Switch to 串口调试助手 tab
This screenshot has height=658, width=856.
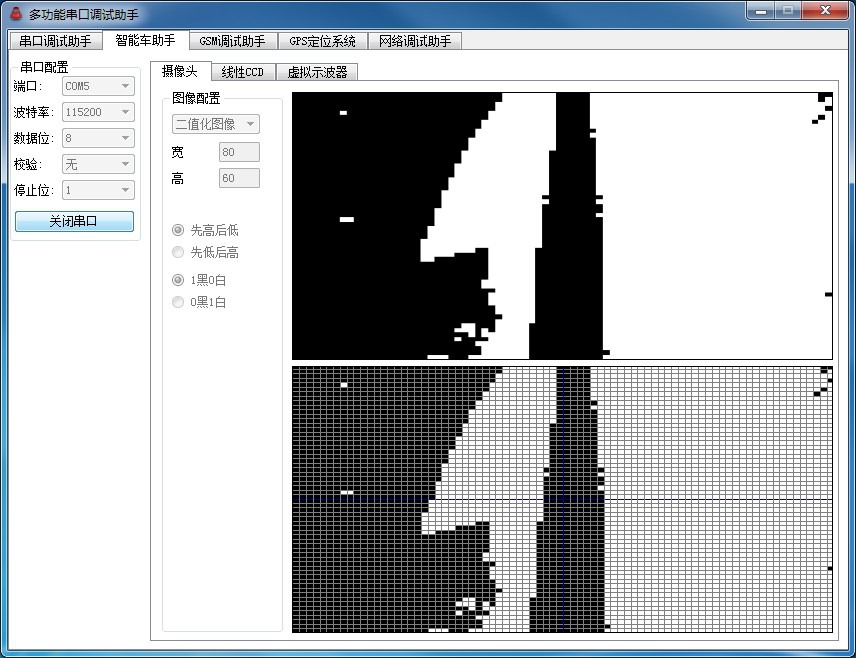click(55, 41)
